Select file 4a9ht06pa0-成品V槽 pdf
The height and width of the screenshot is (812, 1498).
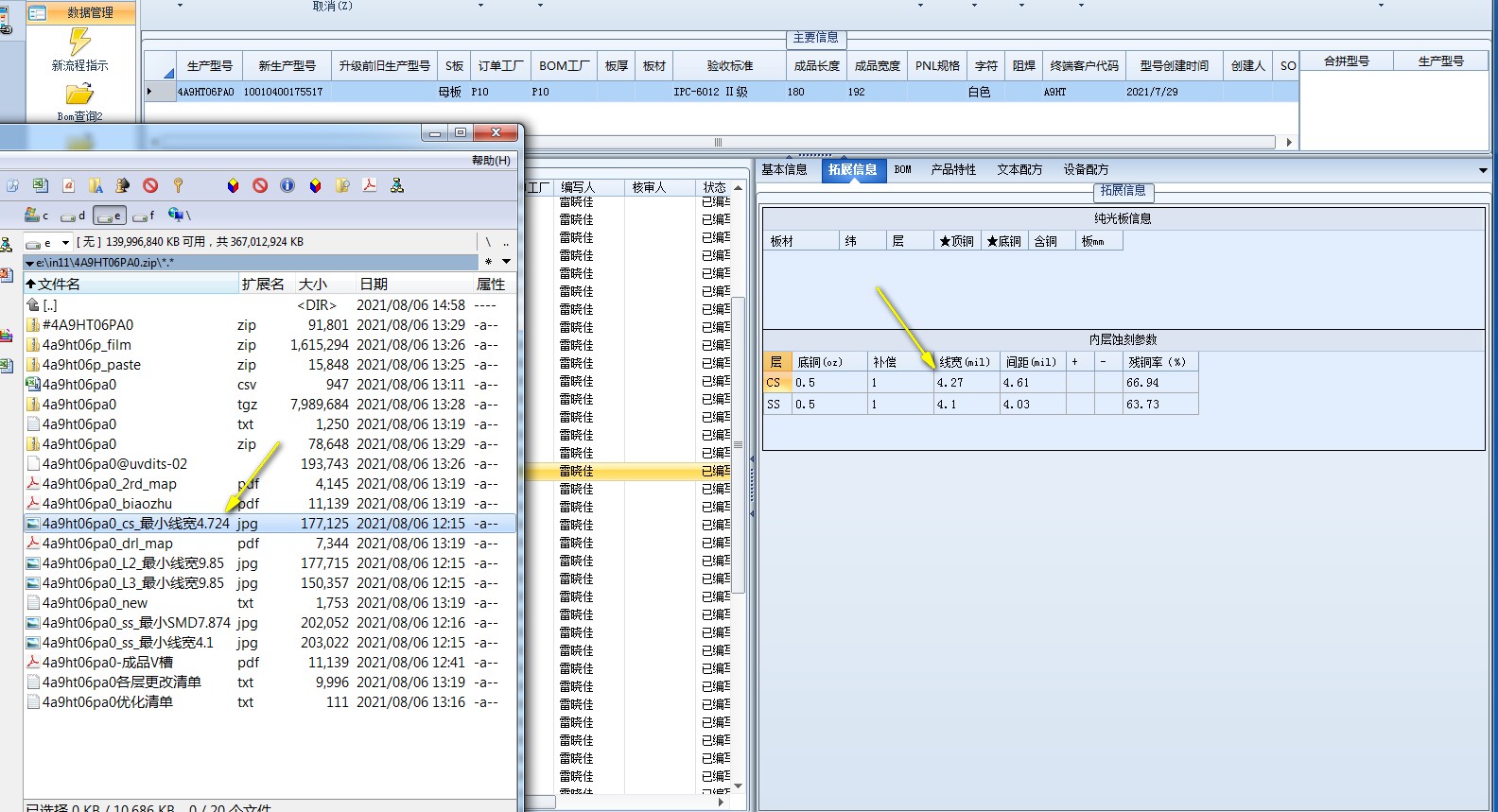coord(270,663)
